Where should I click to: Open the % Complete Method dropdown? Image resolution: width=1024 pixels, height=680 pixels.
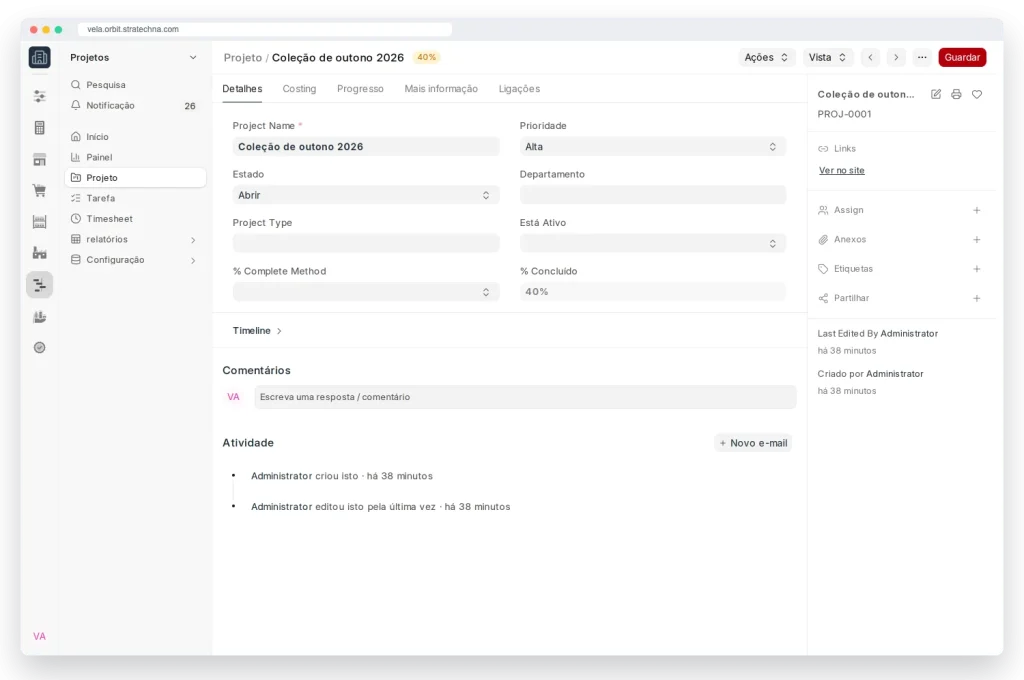(x=366, y=292)
